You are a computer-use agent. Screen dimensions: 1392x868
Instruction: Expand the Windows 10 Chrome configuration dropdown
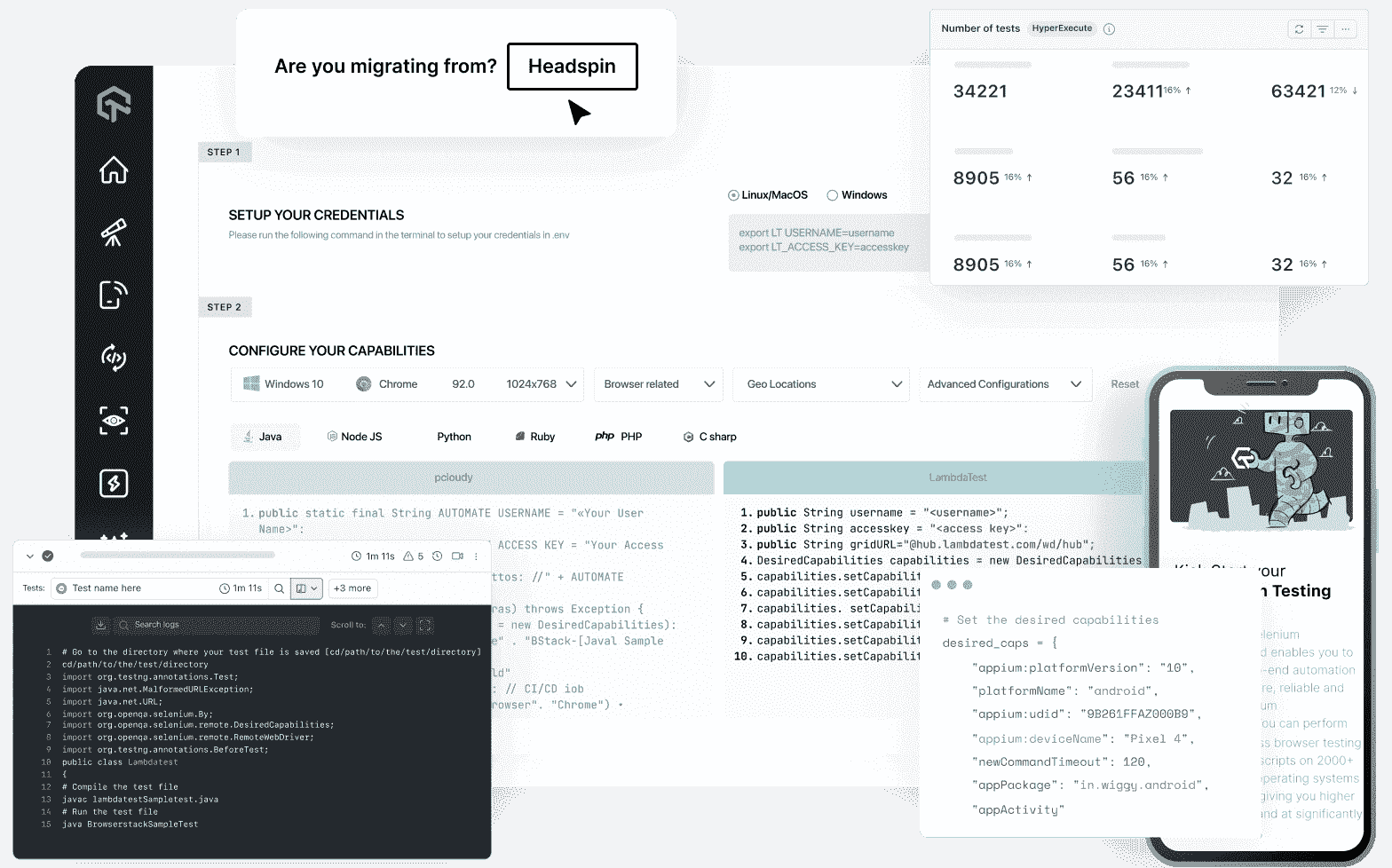[x=408, y=384]
